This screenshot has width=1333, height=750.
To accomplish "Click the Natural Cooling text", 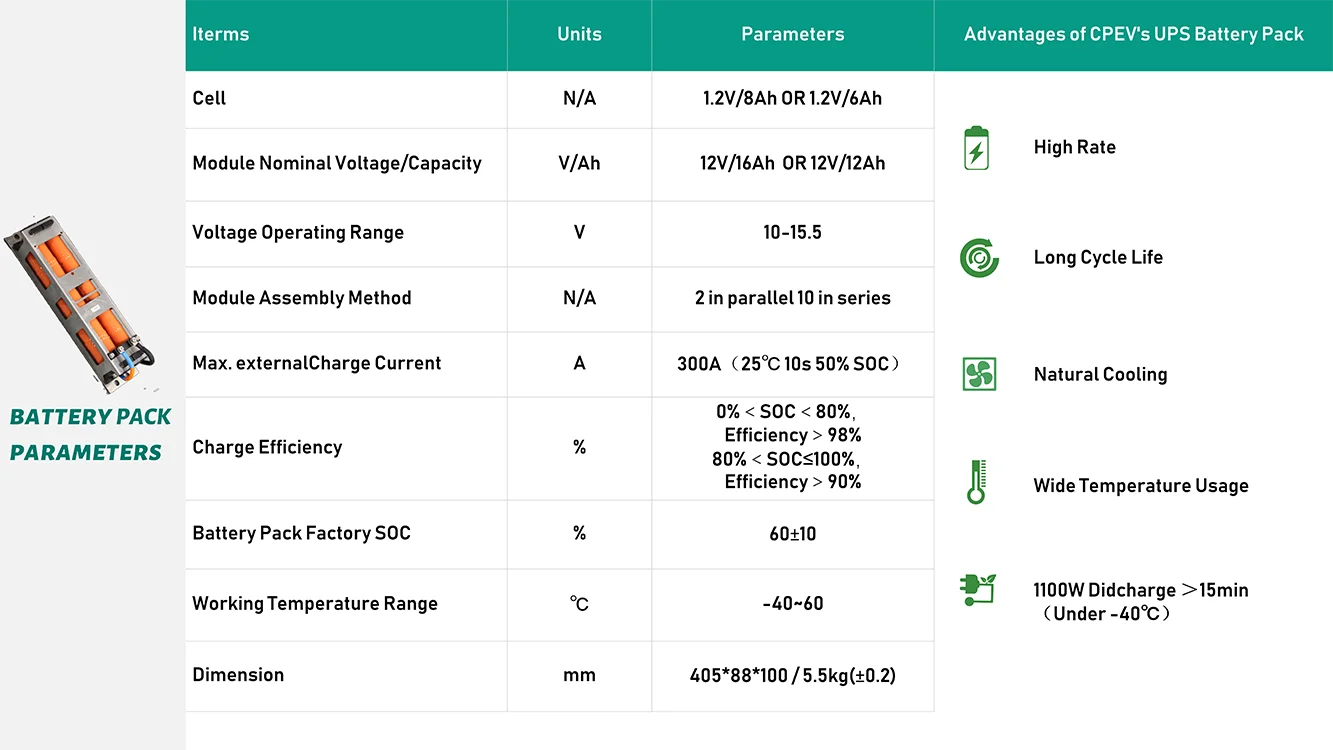I will tap(1100, 374).
